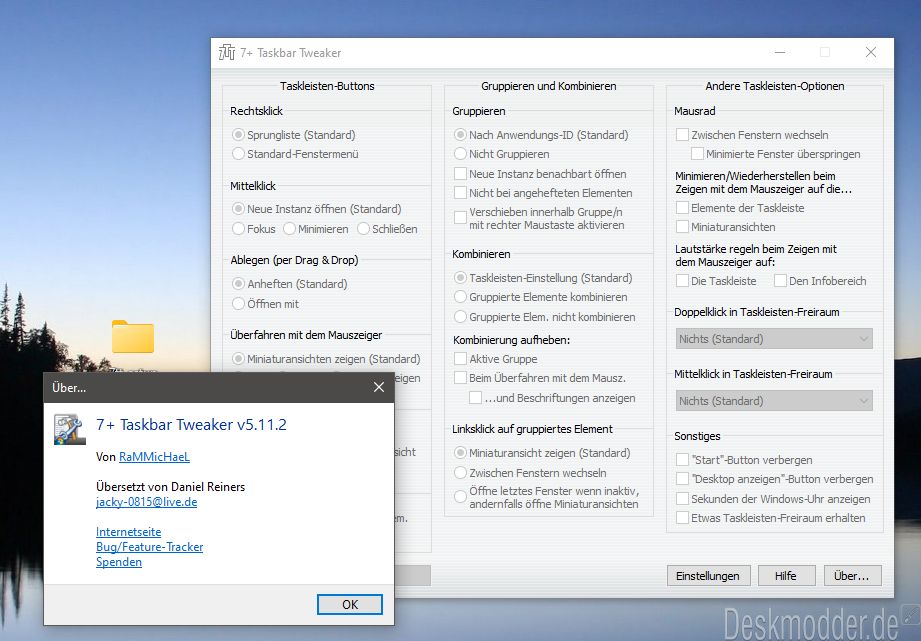Close the Über... dialog with its X

[x=379, y=387]
